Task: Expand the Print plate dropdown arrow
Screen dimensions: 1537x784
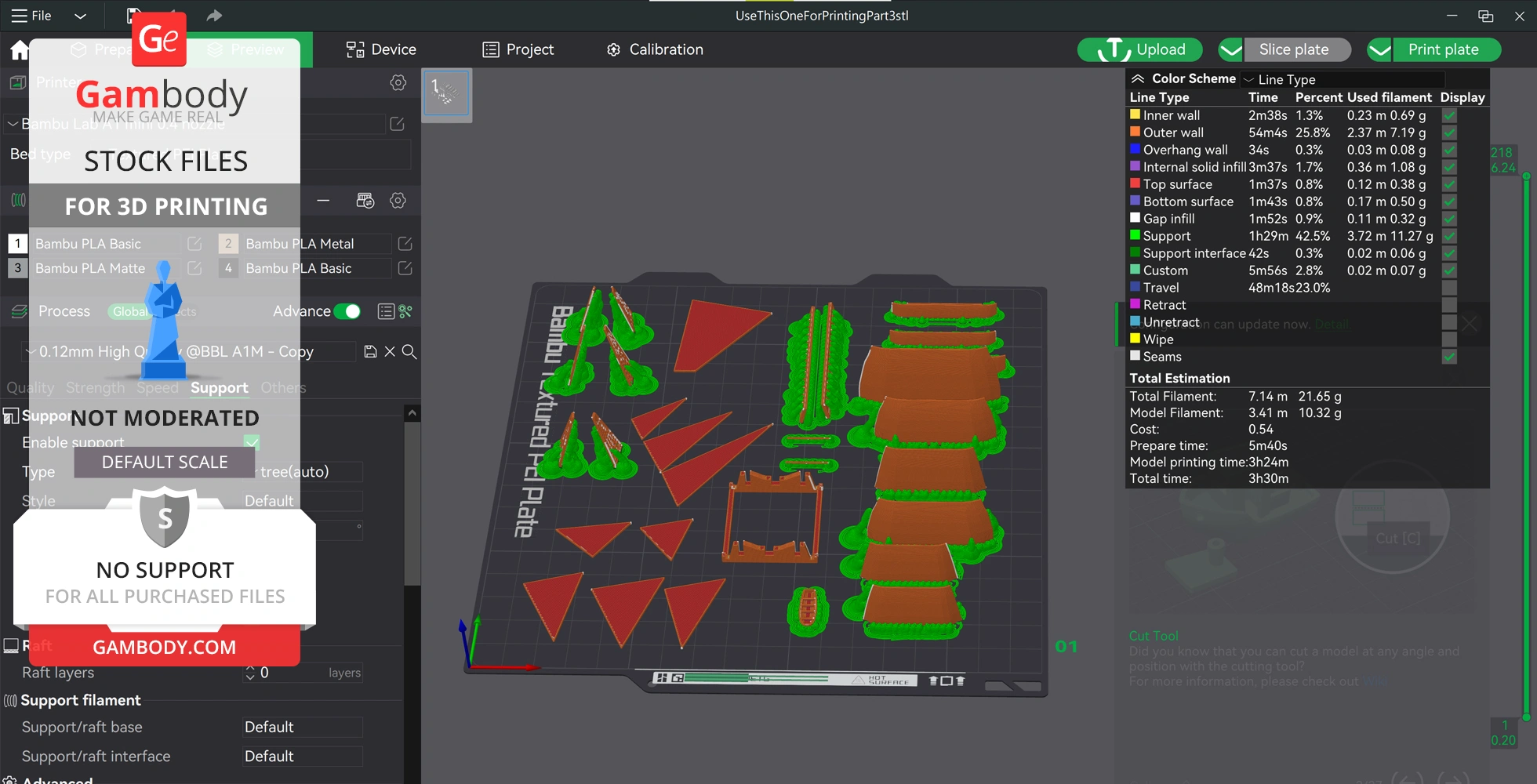Action: pyautogui.click(x=1380, y=50)
